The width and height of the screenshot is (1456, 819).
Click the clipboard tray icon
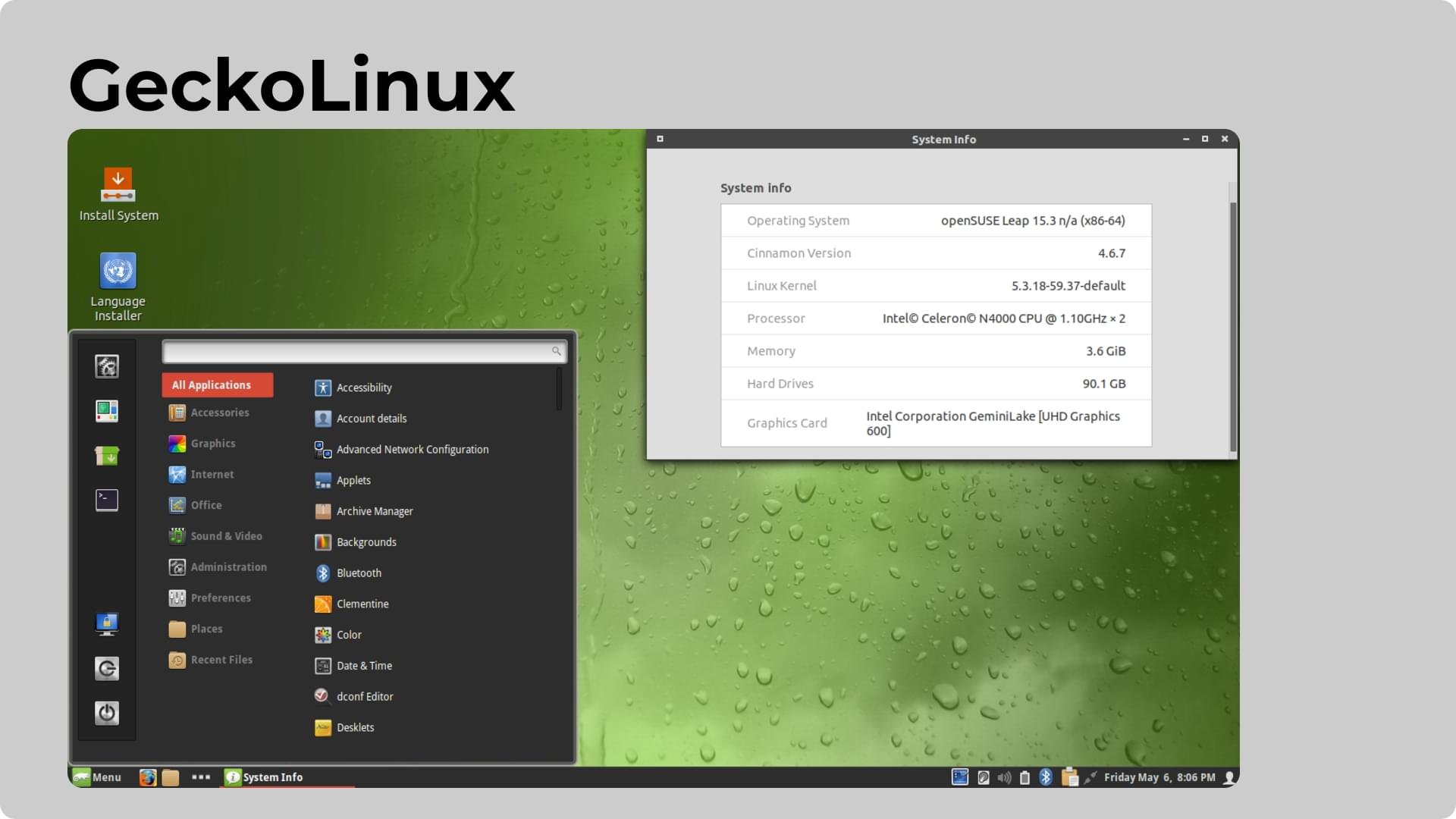(x=1070, y=777)
